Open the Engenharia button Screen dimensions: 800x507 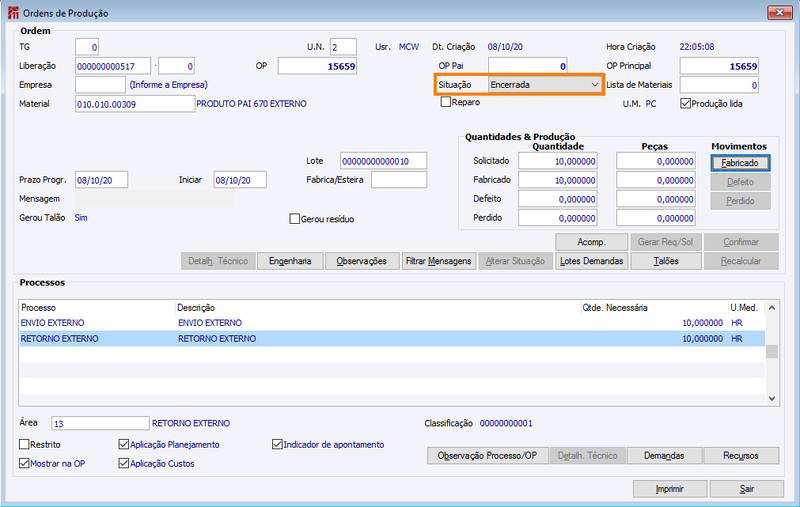pos(290,261)
